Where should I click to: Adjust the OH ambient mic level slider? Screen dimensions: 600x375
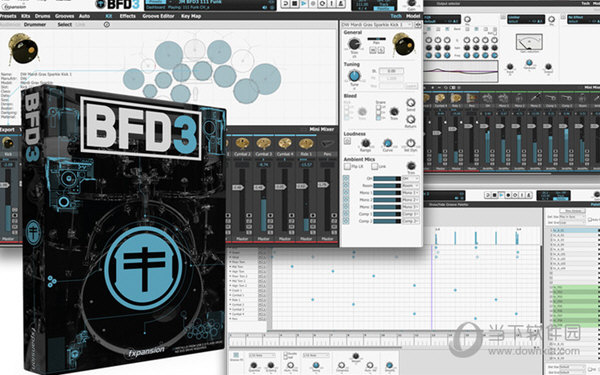(387, 179)
